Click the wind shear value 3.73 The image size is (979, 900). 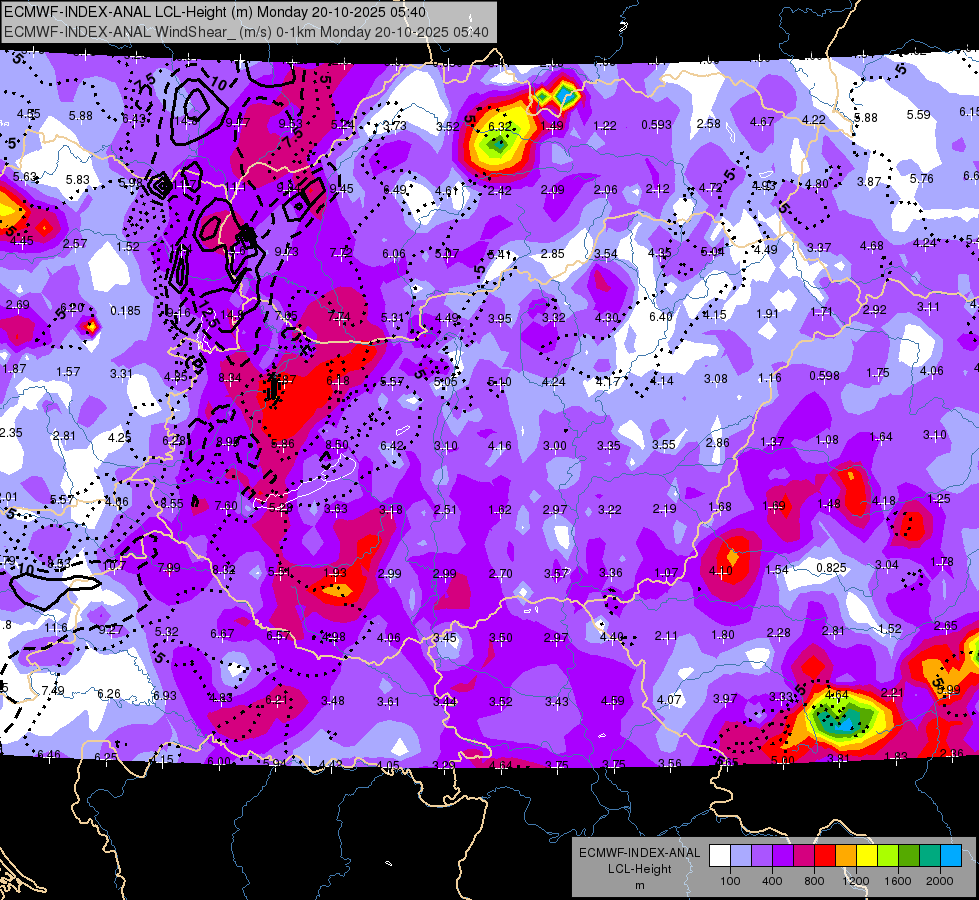(395, 126)
